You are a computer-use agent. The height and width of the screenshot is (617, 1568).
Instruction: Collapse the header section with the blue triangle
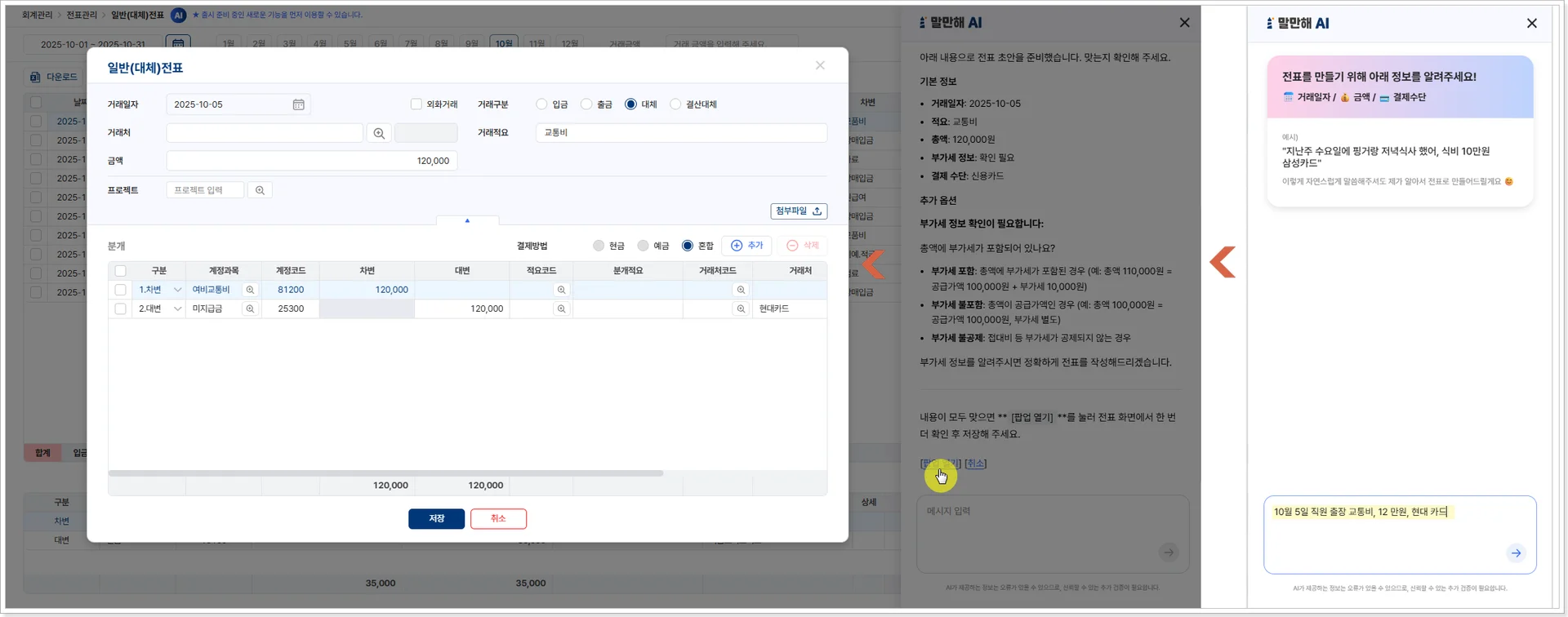467,220
